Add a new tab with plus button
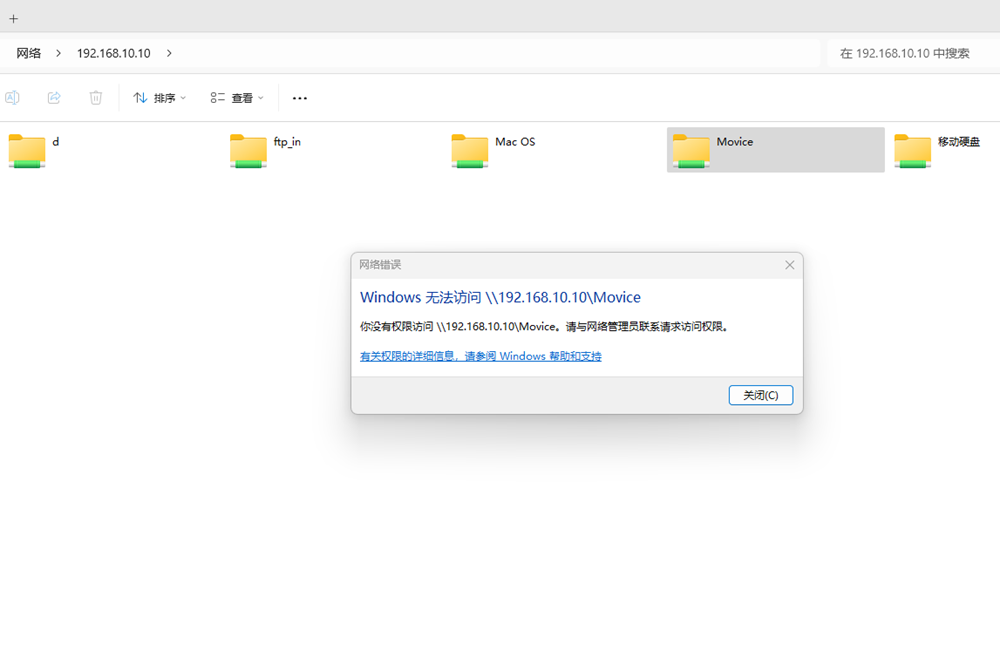The image size is (1000, 671). point(13,18)
